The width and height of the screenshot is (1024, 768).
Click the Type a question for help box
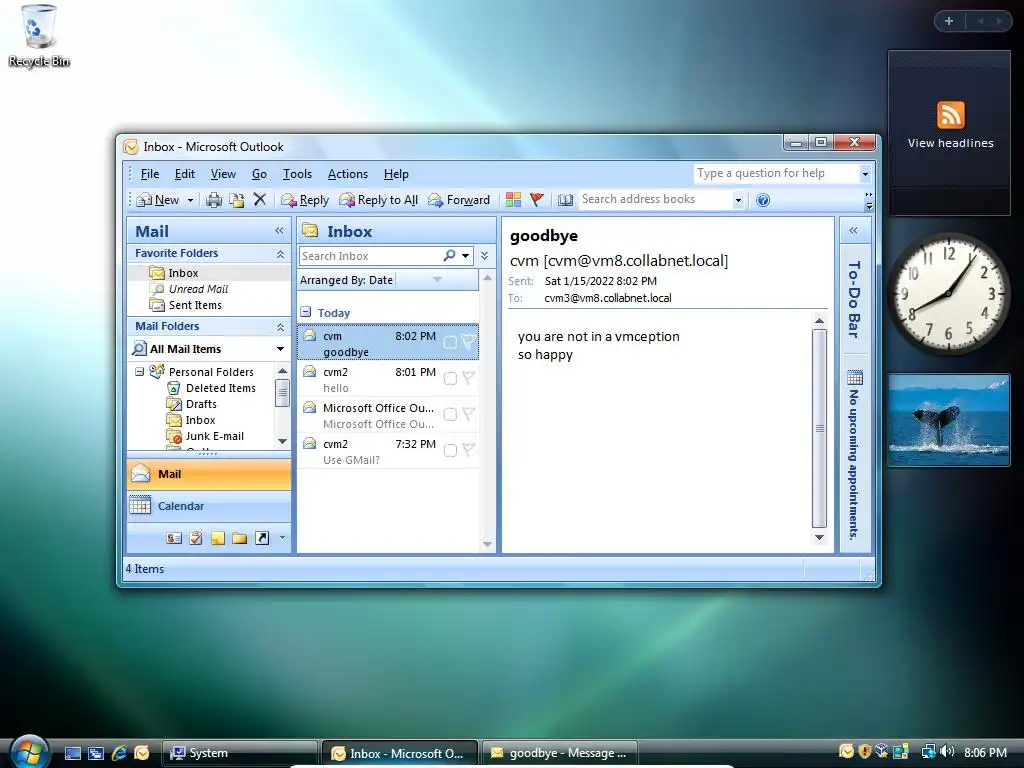click(x=776, y=173)
